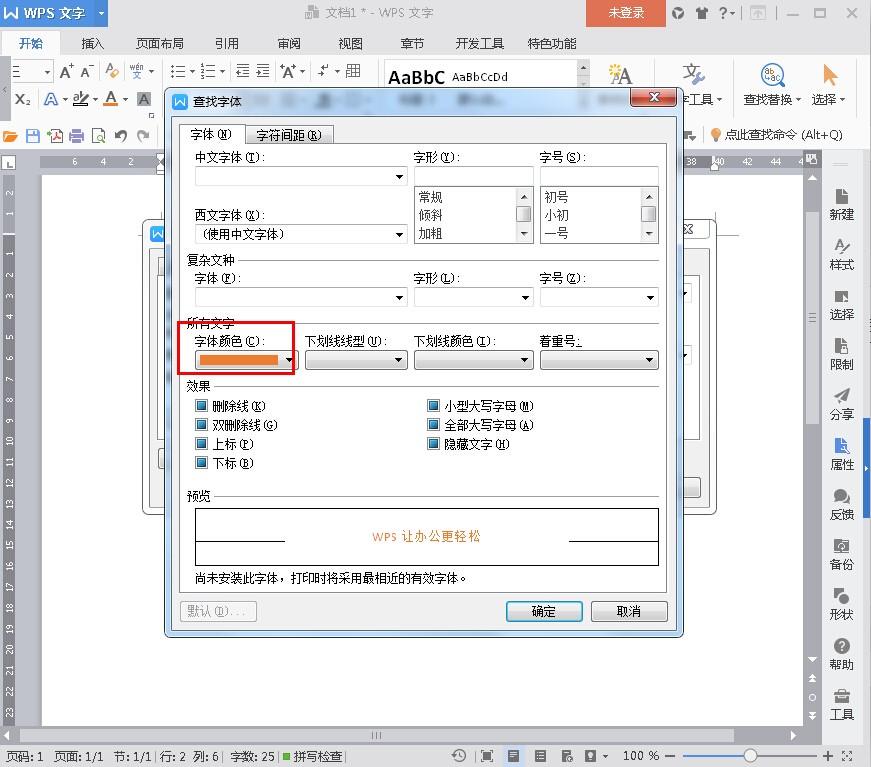The height and width of the screenshot is (767, 871).
Task: Open the 审阅 ribbon tab
Action: pyautogui.click(x=289, y=43)
